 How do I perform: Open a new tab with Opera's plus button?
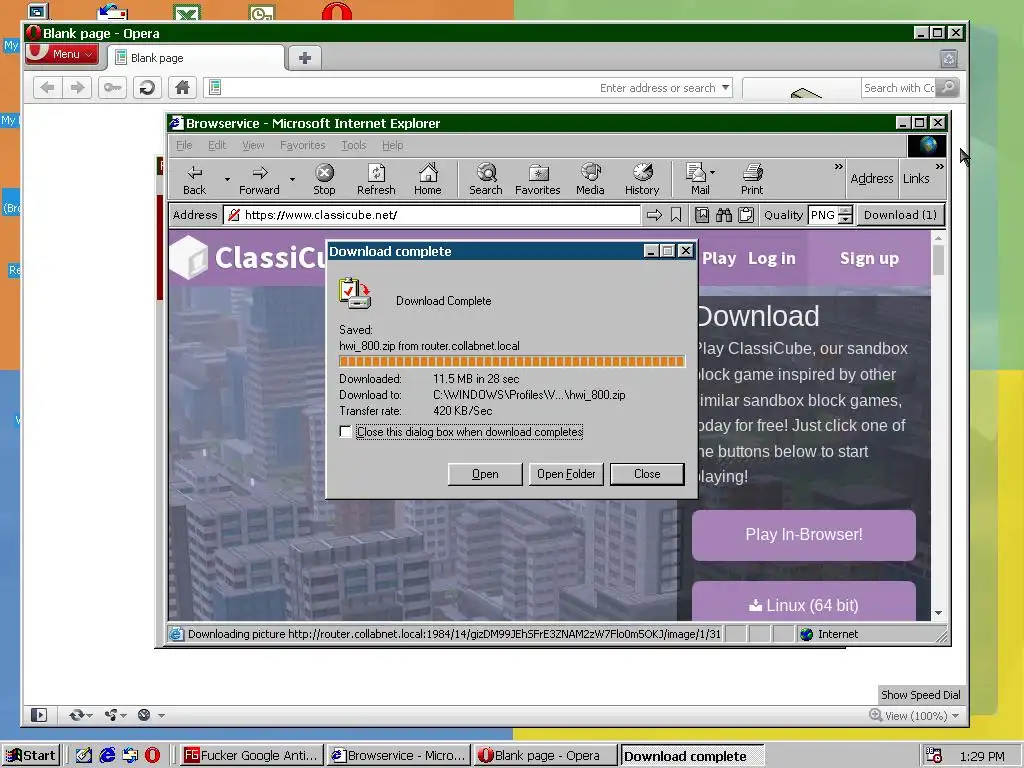[x=304, y=58]
